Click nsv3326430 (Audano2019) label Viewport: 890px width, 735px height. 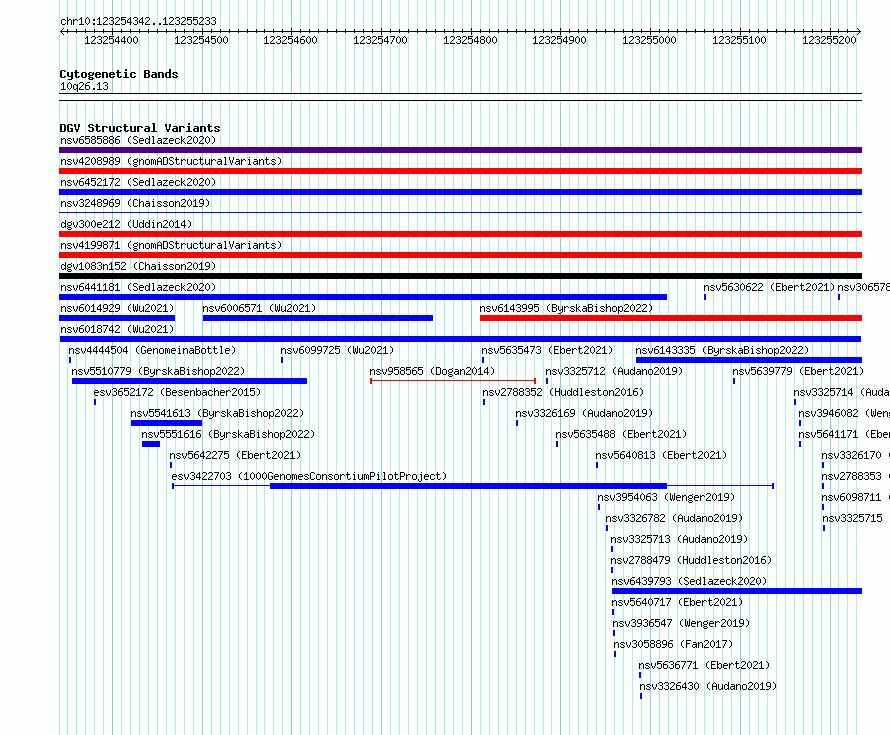[708, 686]
